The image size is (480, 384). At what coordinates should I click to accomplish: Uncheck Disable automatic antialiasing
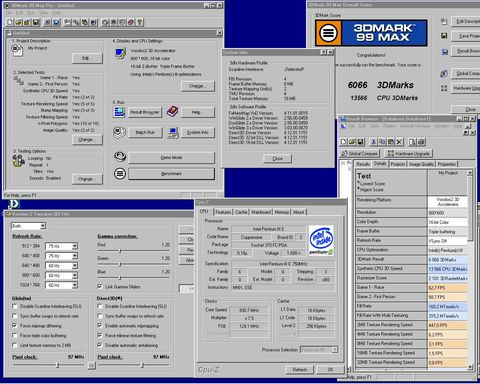[100, 345]
